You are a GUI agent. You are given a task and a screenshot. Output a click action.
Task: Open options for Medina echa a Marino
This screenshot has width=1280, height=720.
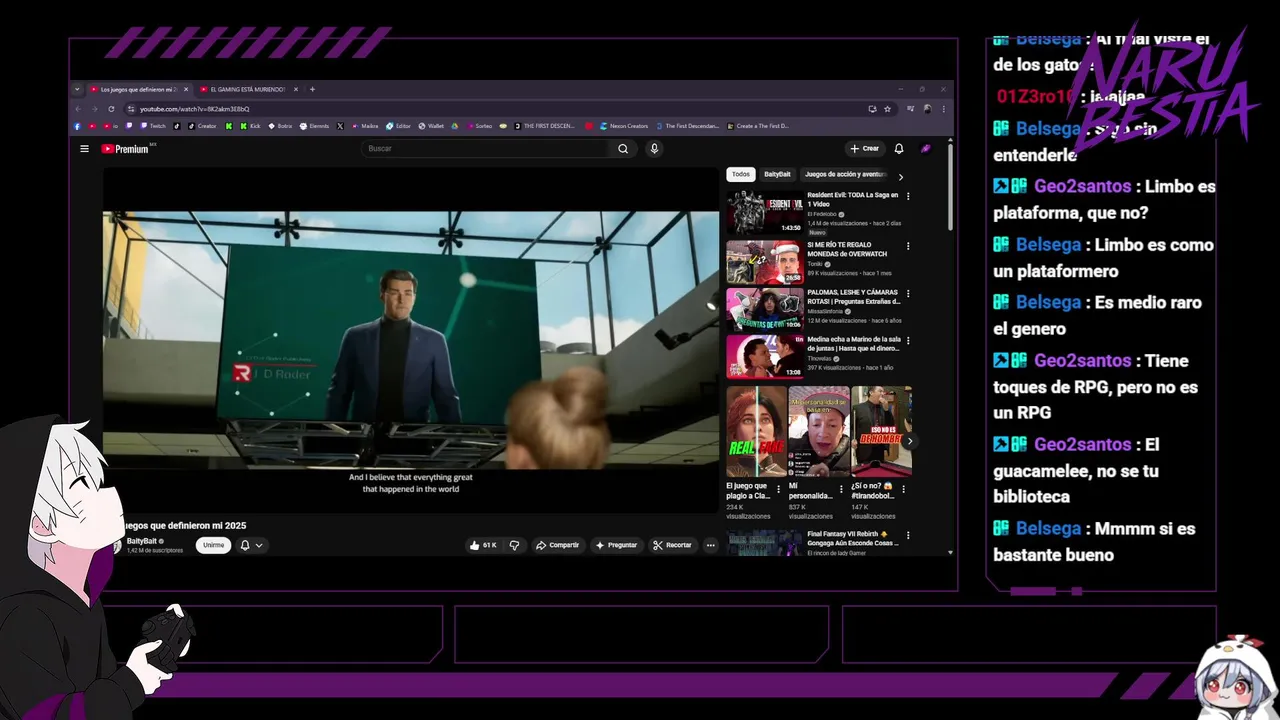point(908,341)
